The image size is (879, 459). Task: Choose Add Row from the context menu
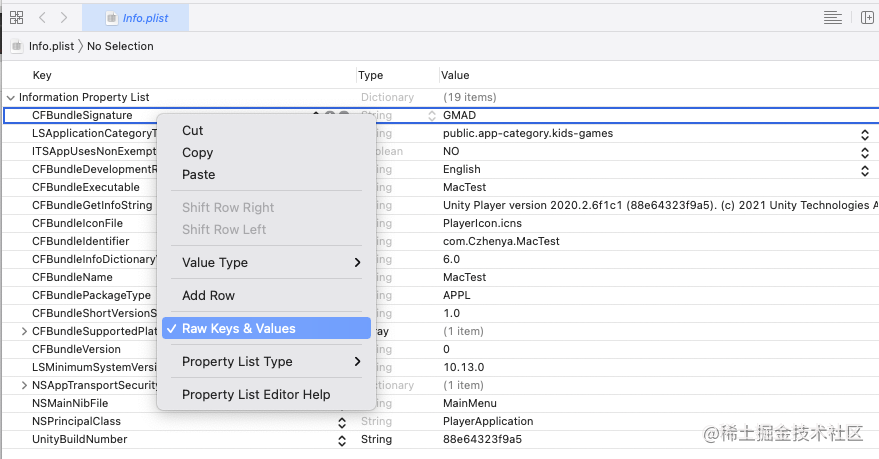[x=208, y=296]
